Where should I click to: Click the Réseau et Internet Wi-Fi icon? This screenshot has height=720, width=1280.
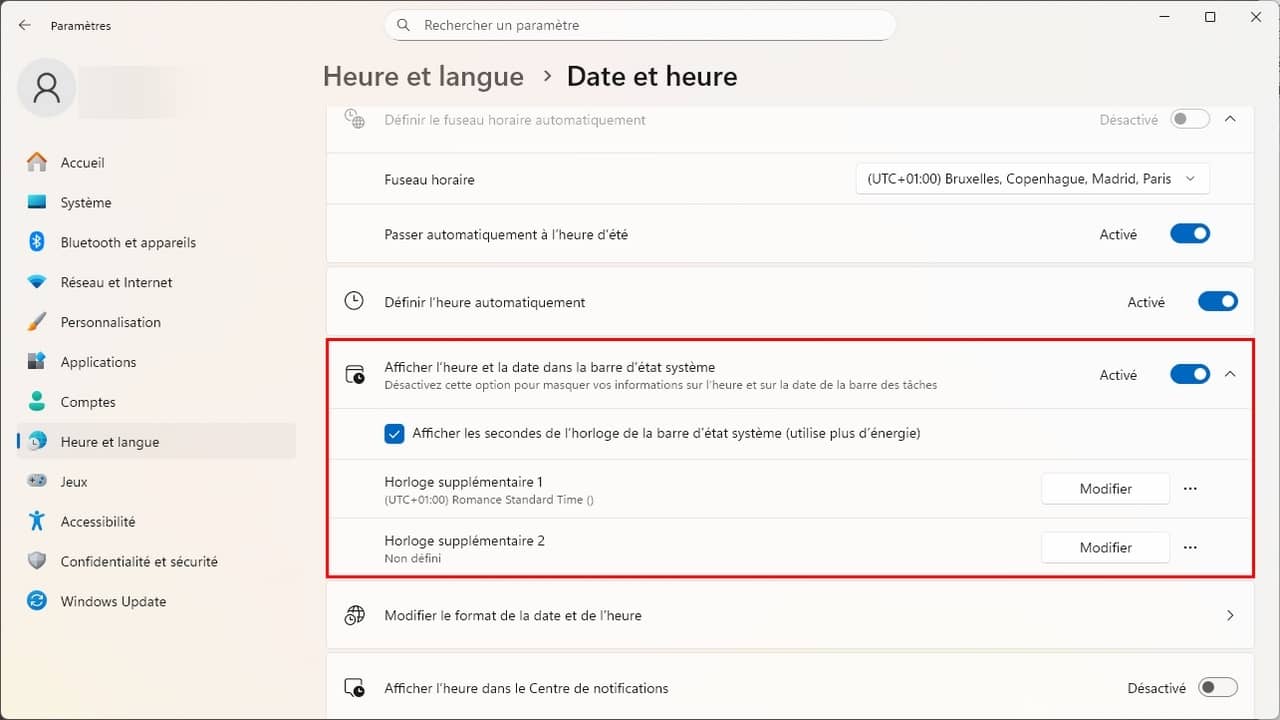(37, 282)
